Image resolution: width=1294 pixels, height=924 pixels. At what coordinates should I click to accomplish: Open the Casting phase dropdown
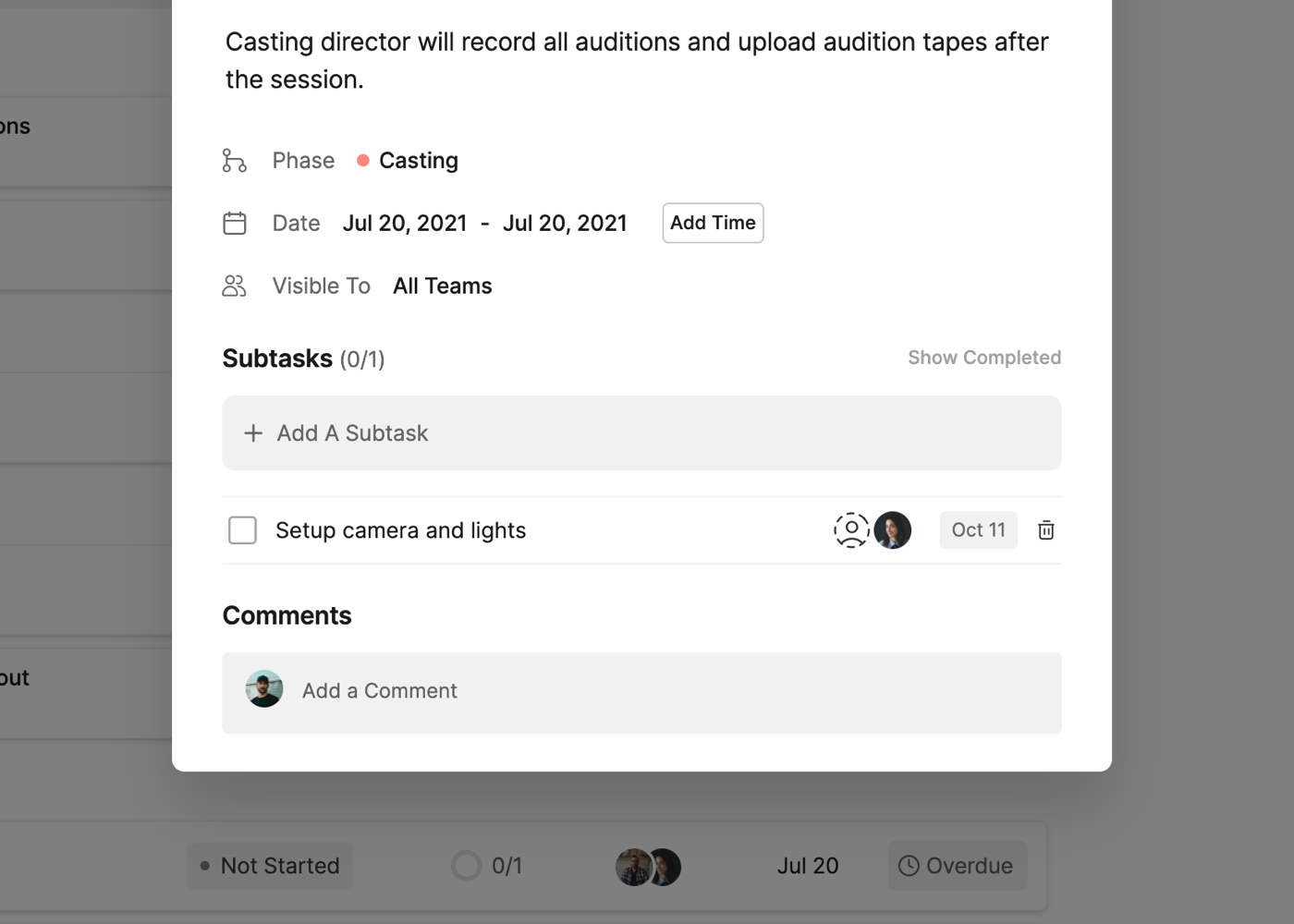pos(418,161)
